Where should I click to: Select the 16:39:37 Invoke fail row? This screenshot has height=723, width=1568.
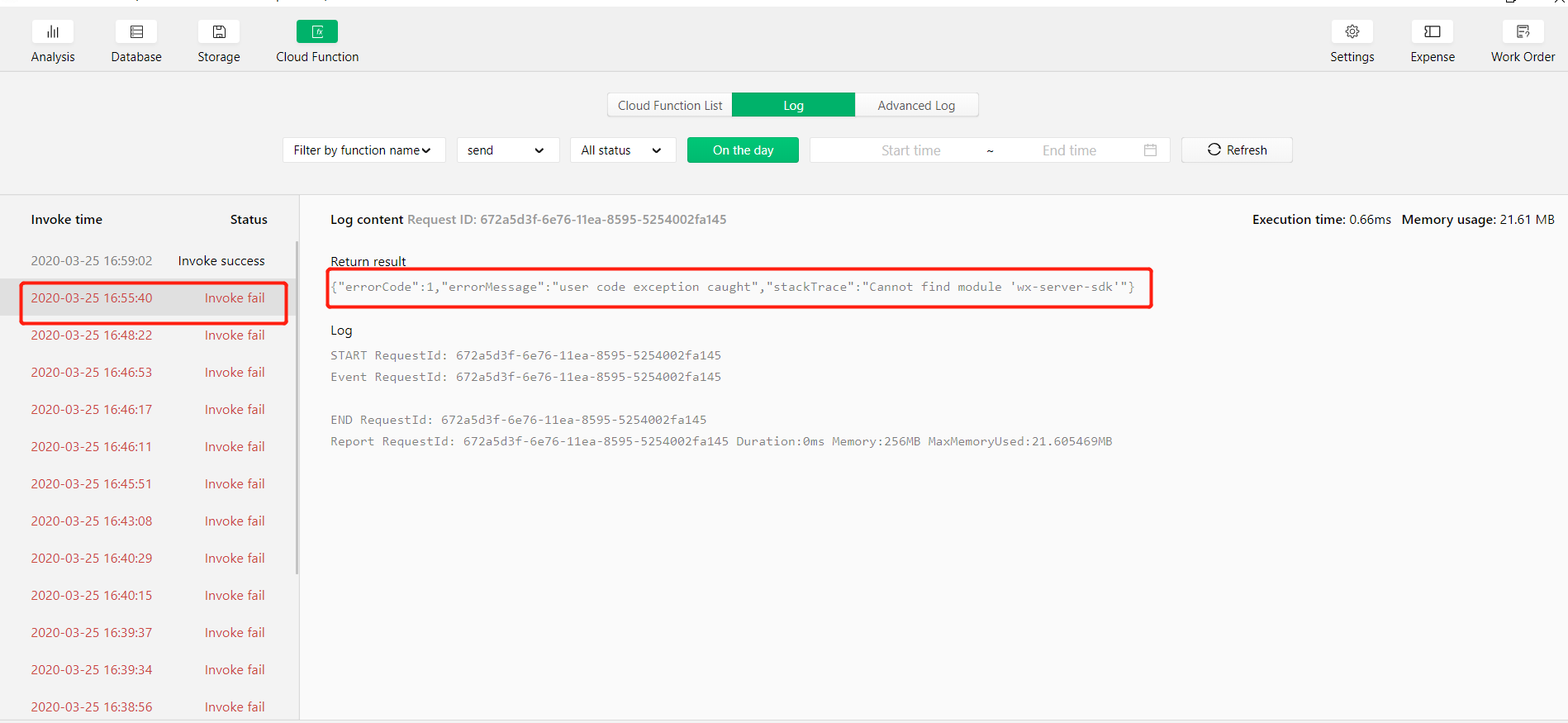point(148,632)
